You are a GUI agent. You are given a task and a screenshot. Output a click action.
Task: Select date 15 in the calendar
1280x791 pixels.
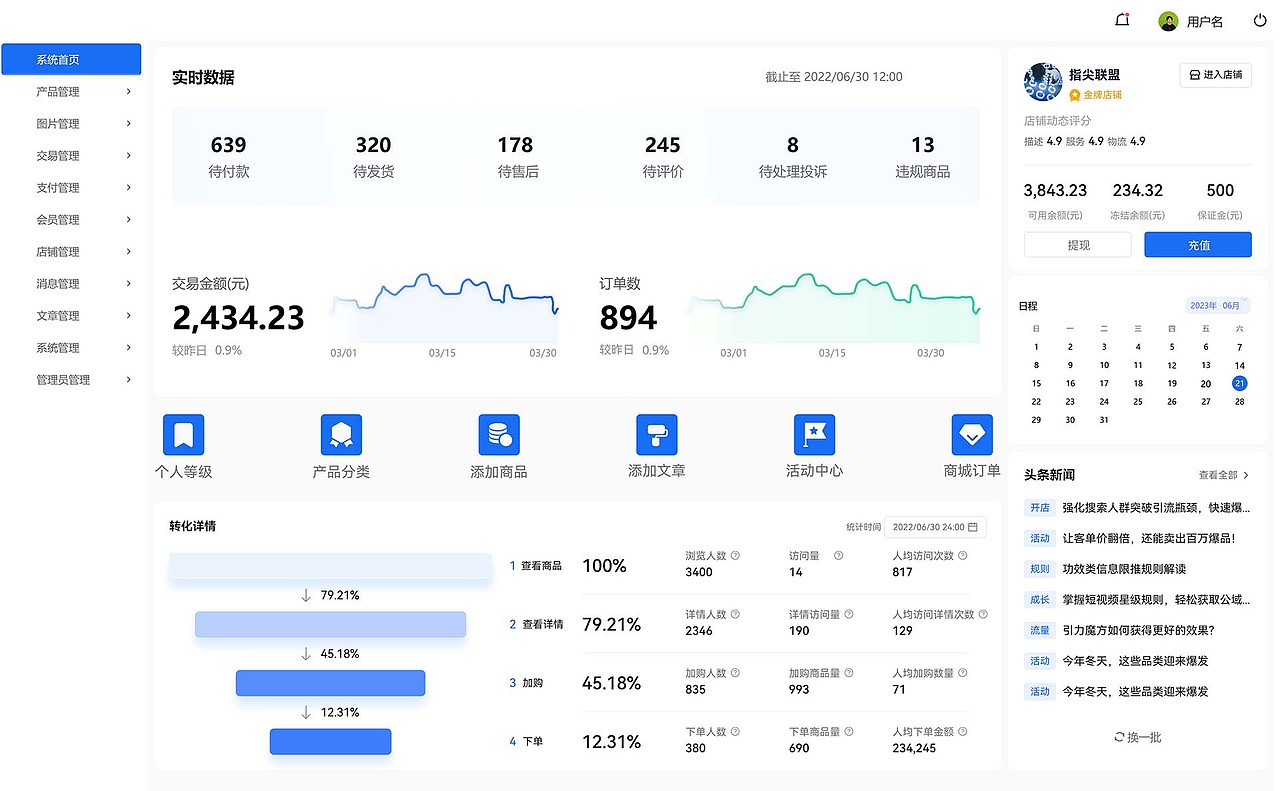tap(1036, 383)
